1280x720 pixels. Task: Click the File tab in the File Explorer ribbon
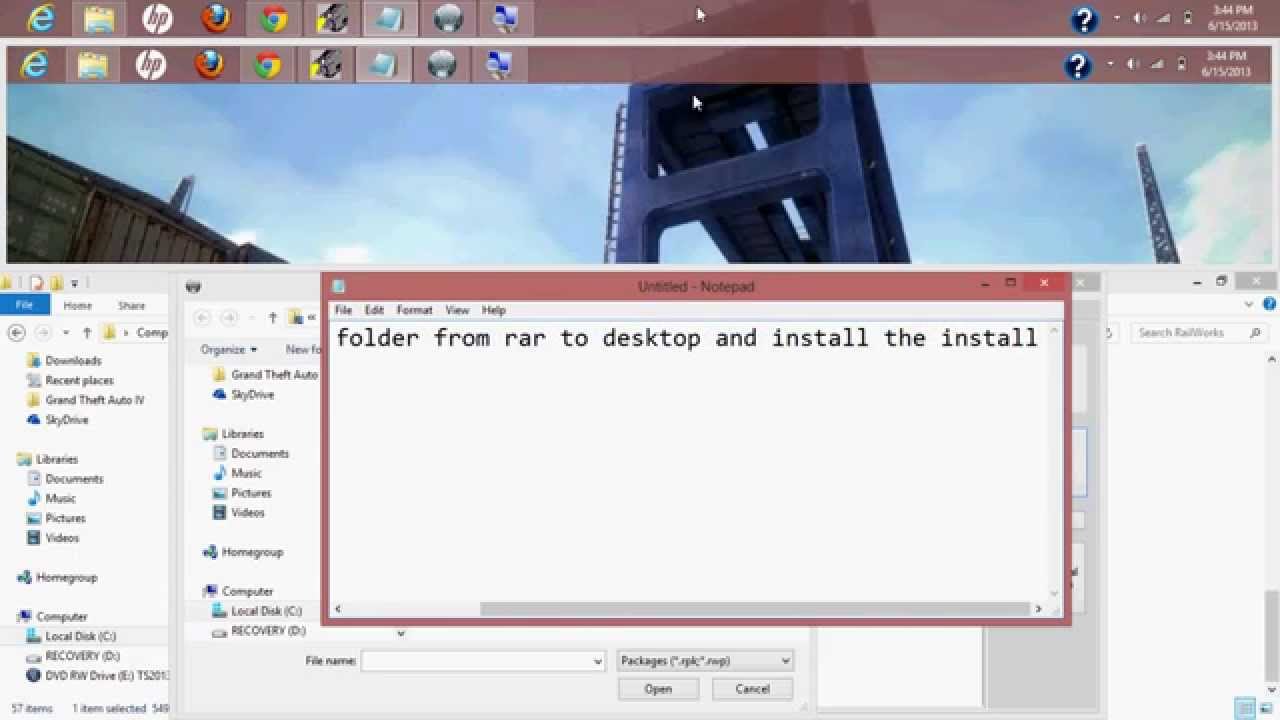[x=24, y=305]
